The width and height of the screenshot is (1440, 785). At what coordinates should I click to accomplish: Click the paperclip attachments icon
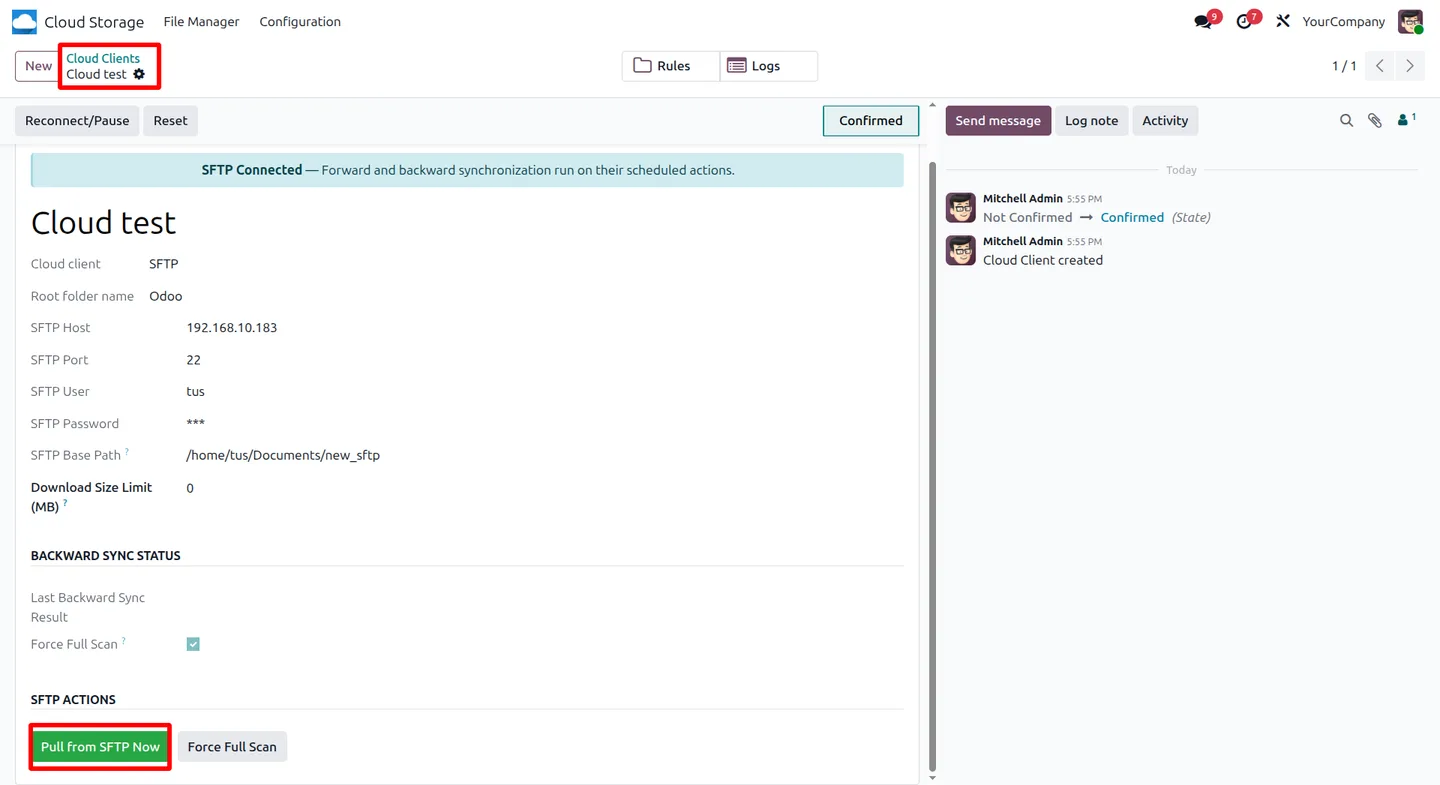click(1375, 121)
